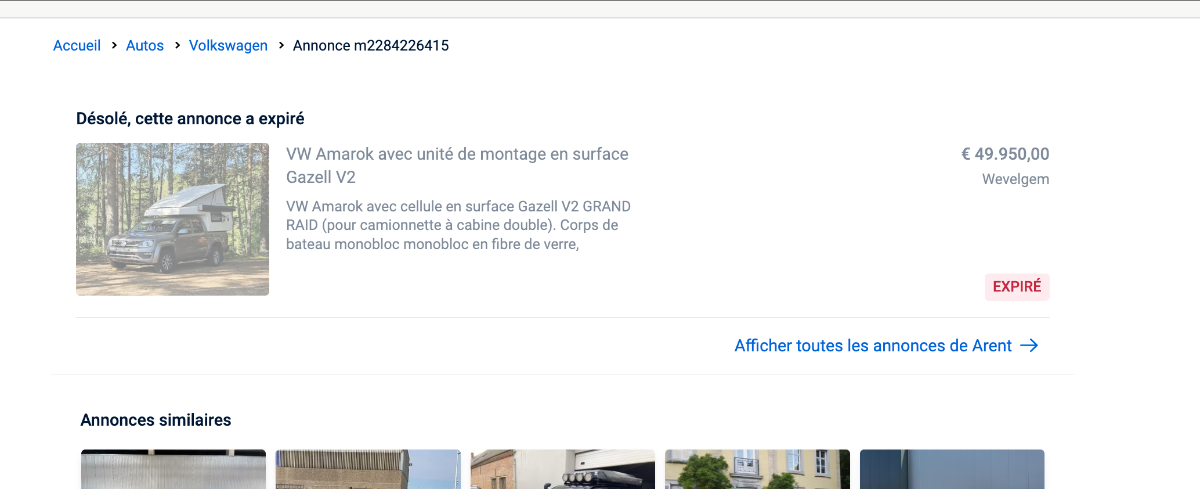The image size is (1200, 489).
Task: Click the Wevelgem location text
Action: tap(1015, 180)
